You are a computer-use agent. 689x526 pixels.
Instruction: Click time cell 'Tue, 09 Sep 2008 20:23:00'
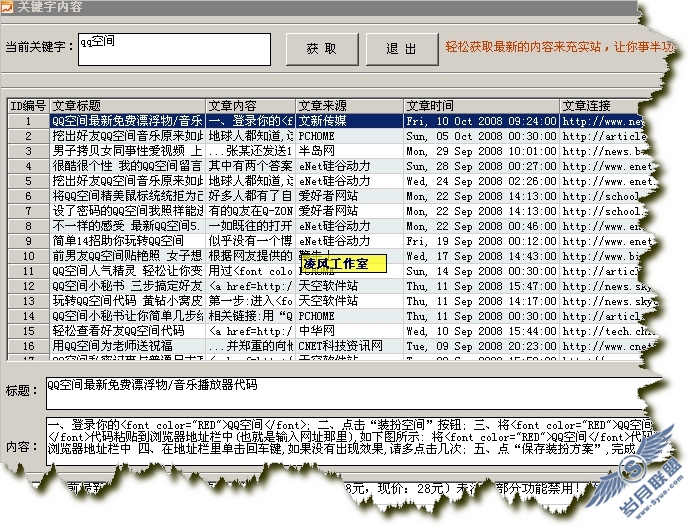tap(482, 346)
